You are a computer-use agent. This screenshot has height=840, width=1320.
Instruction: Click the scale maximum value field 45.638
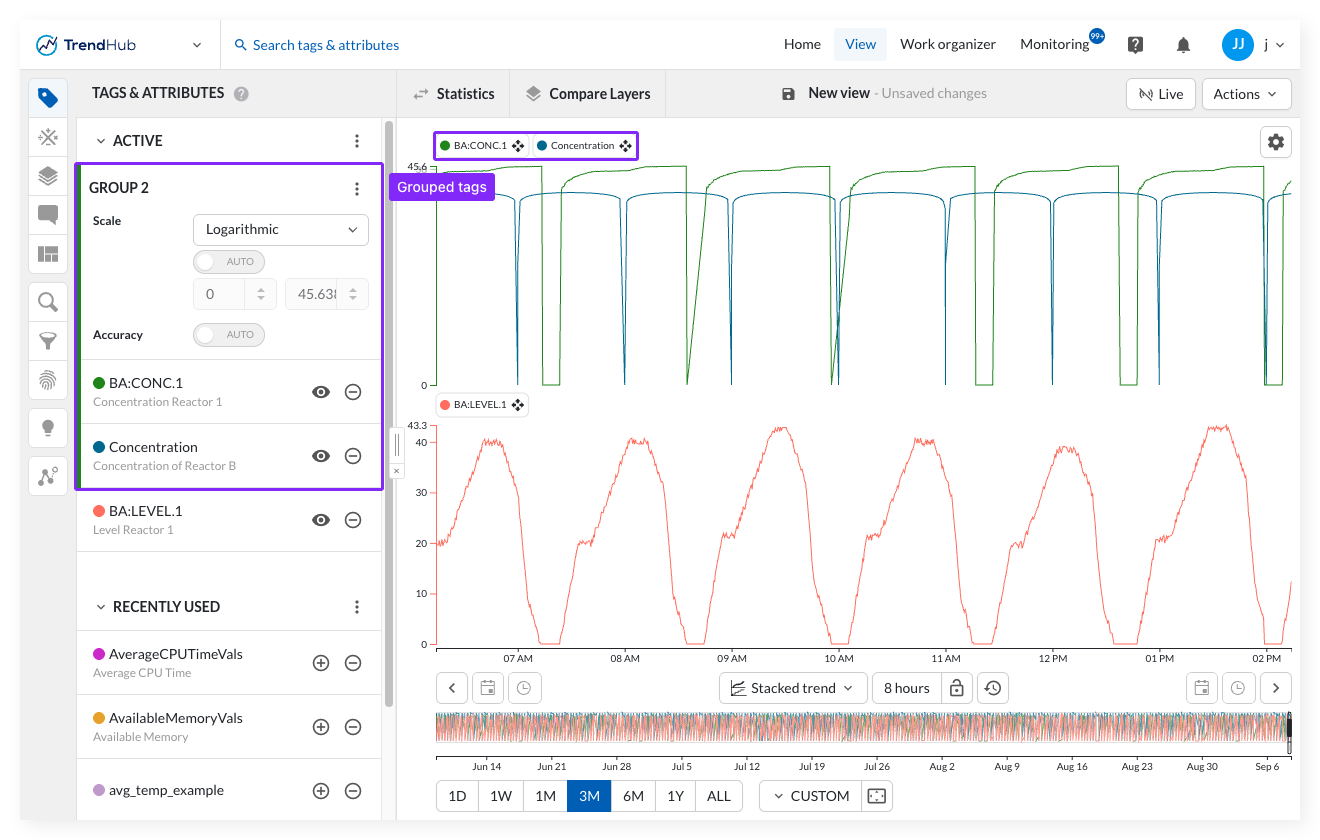pos(327,294)
